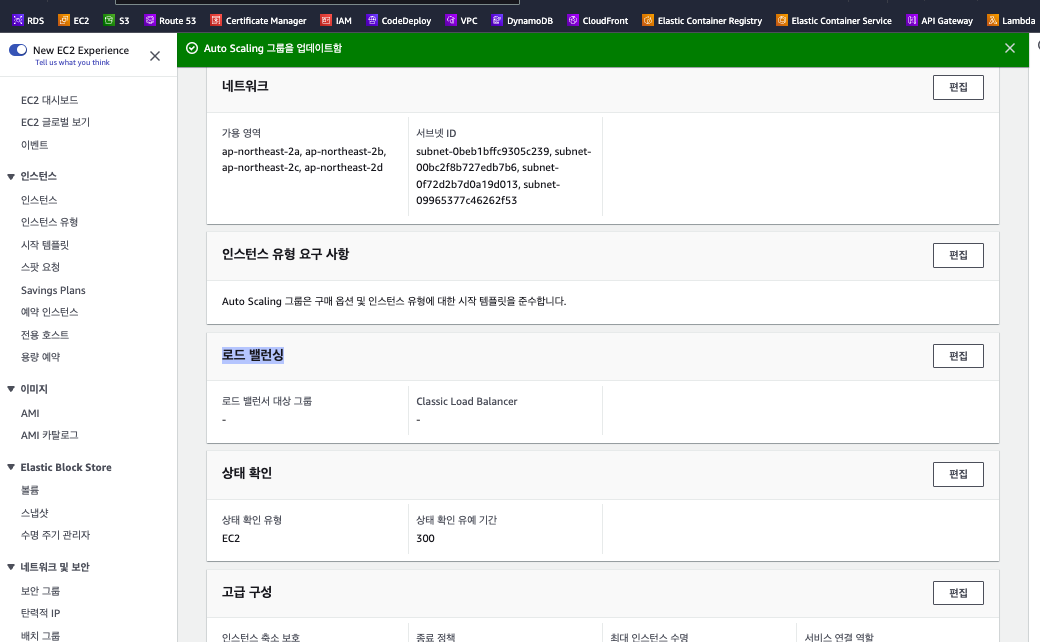
Task: Click the green success checkmark icon in banner
Action: click(192, 48)
